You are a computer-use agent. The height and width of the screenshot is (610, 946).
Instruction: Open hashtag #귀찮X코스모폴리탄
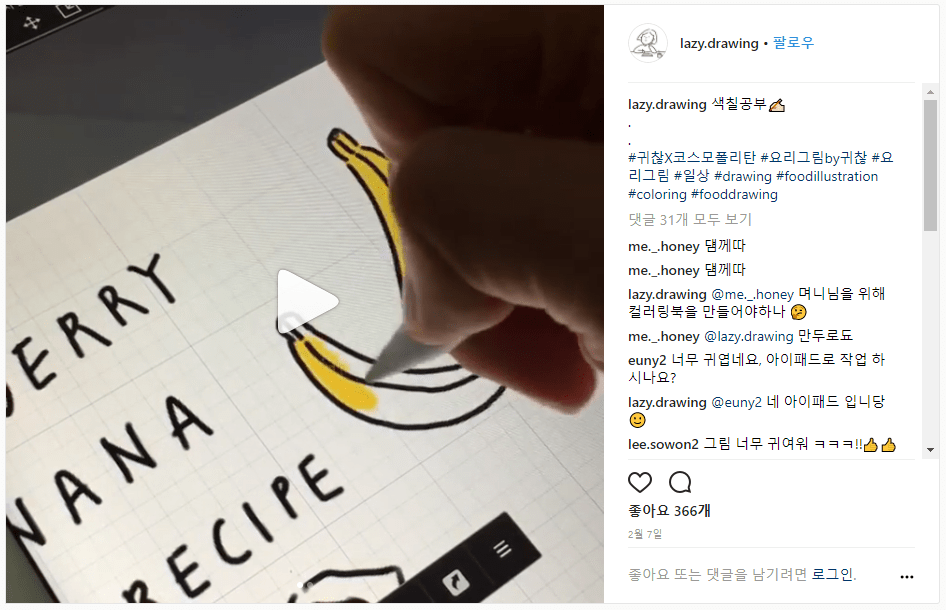691,158
